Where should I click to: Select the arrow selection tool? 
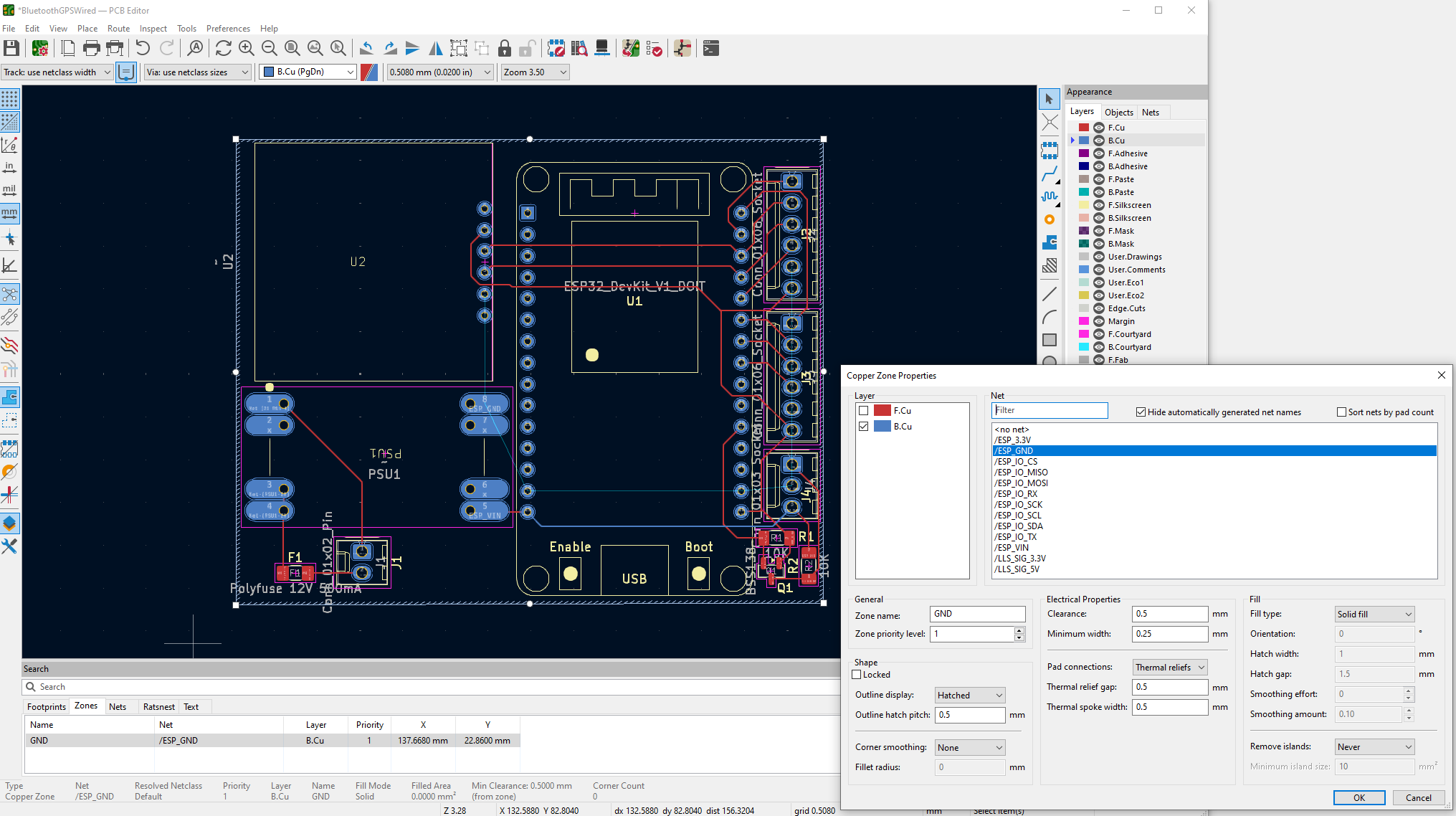coord(1050,99)
